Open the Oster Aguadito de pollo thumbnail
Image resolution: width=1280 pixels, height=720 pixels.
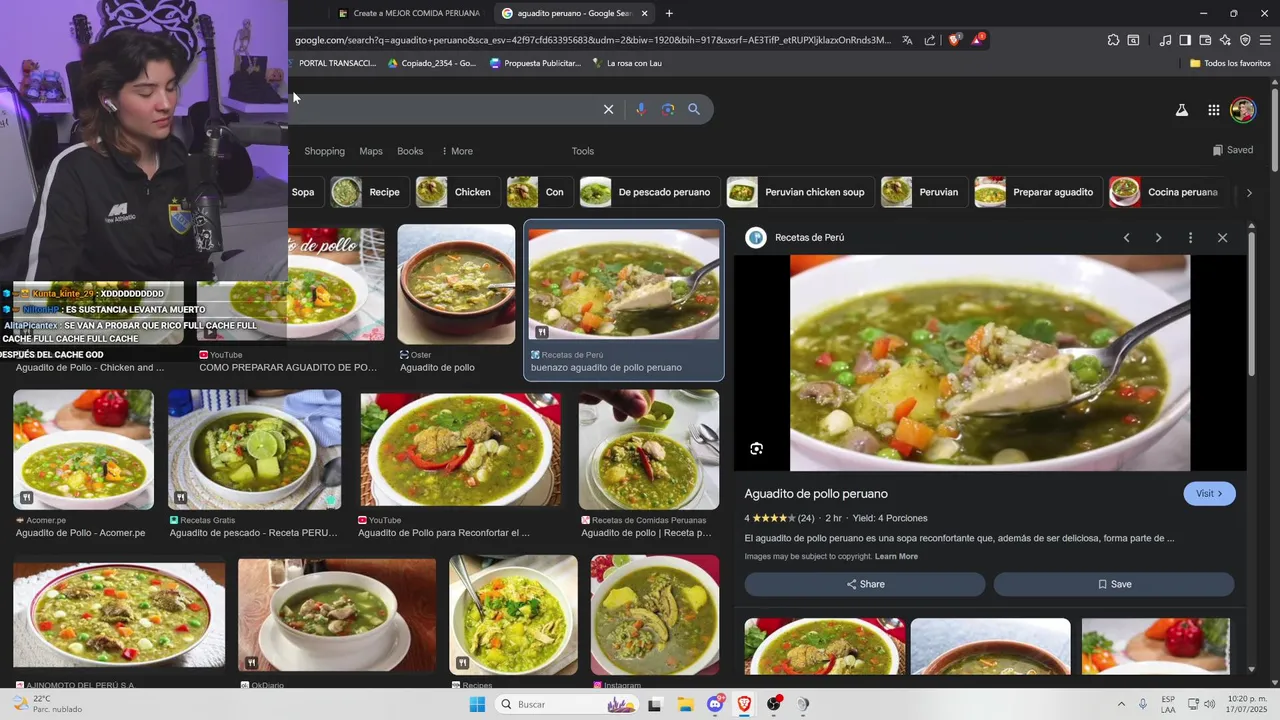coord(456,284)
